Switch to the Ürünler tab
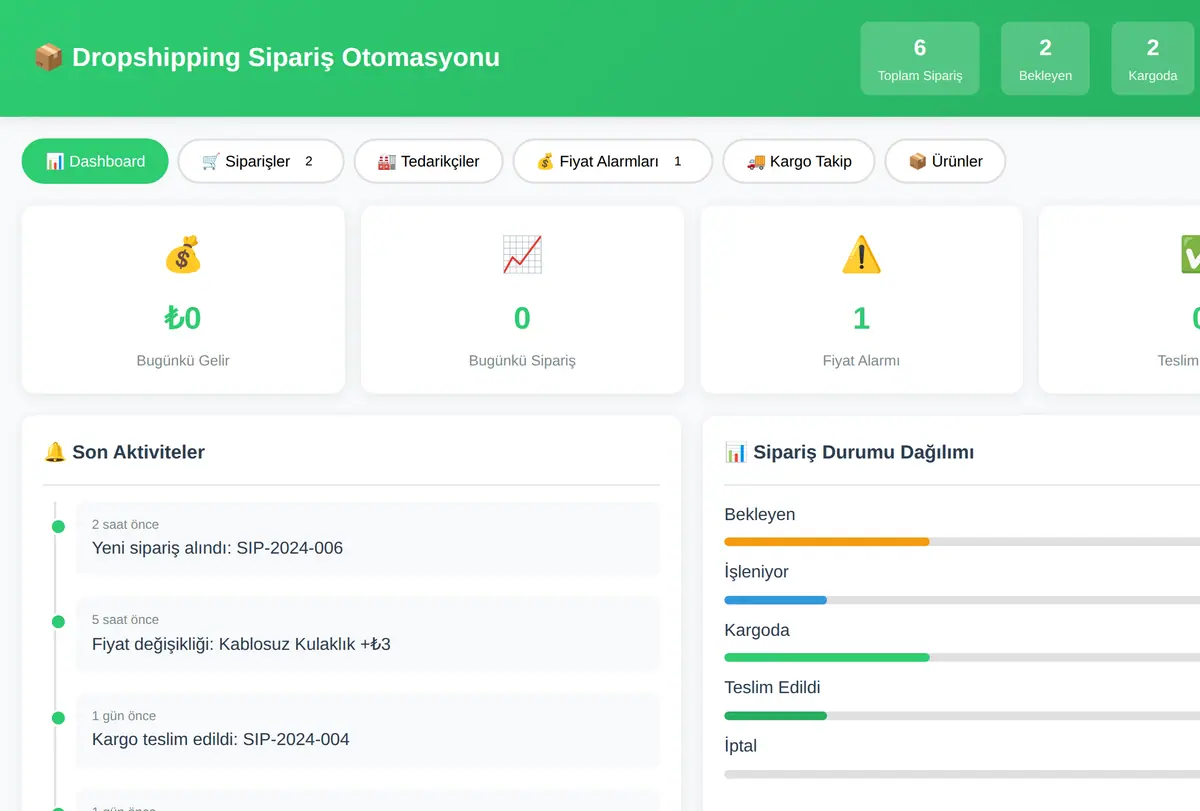1200x811 pixels. pos(945,161)
